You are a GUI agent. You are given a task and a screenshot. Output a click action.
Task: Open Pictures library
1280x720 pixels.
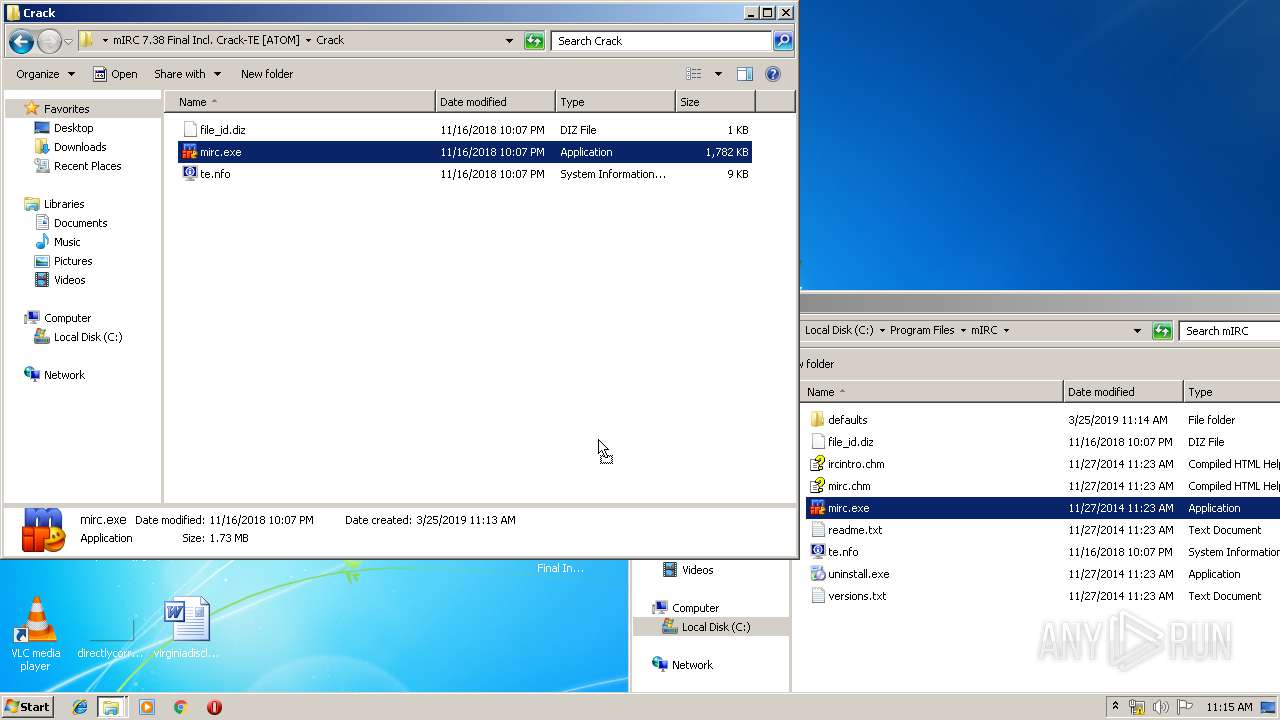tap(73, 261)
